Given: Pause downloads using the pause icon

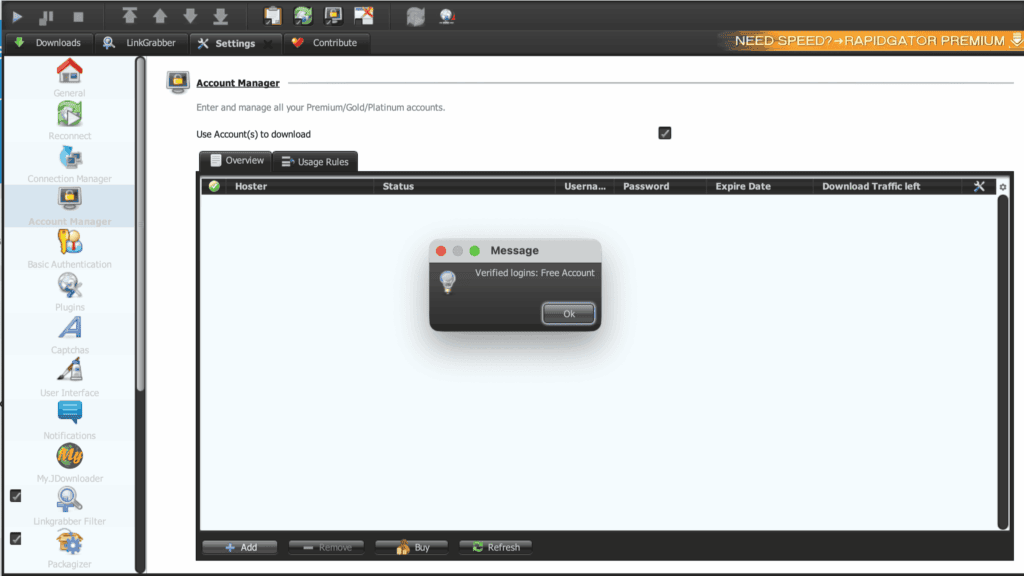Looking at the screenshot, I should tap(46, 16).
